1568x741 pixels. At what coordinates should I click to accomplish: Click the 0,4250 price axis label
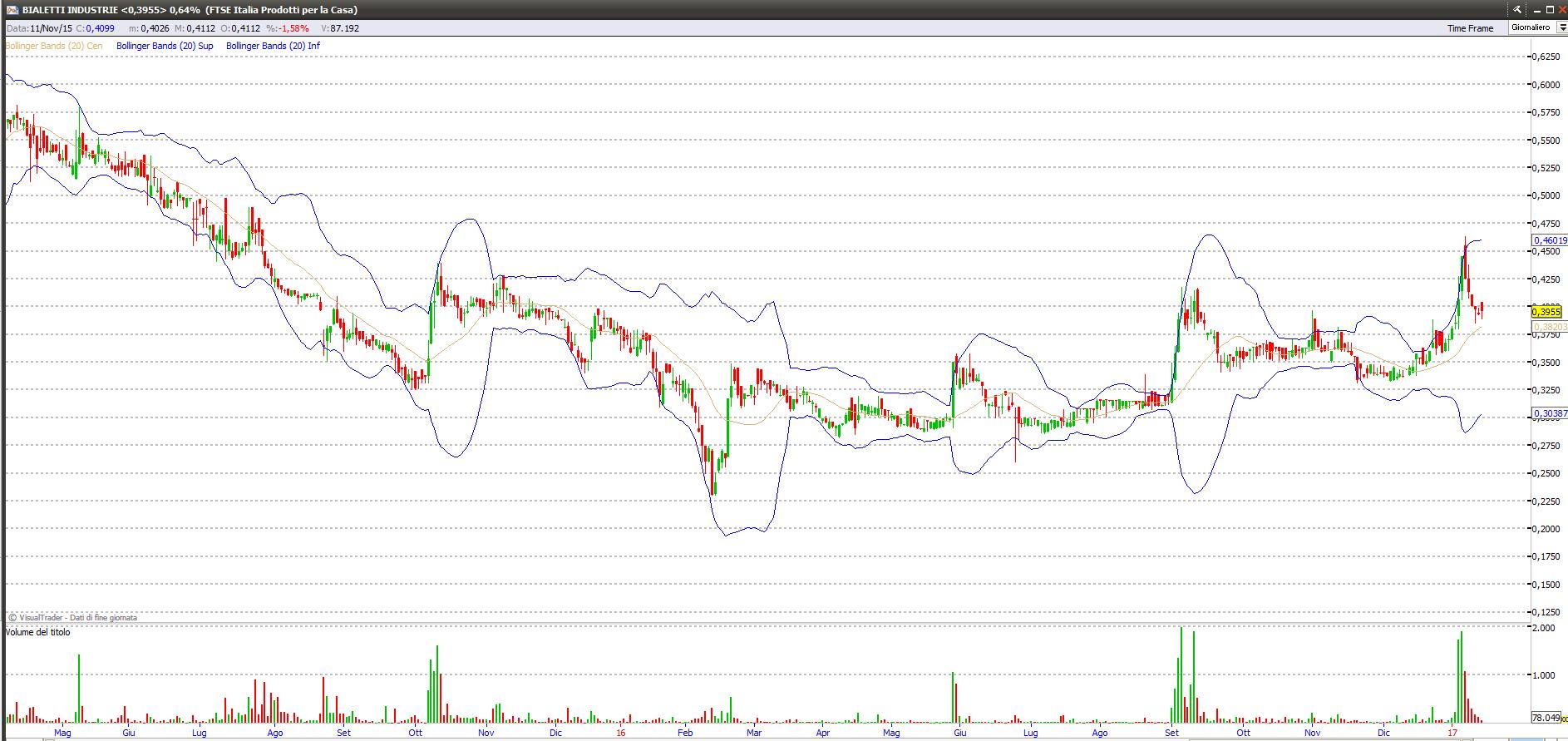pyautogui.click(x=1546, y=279)
